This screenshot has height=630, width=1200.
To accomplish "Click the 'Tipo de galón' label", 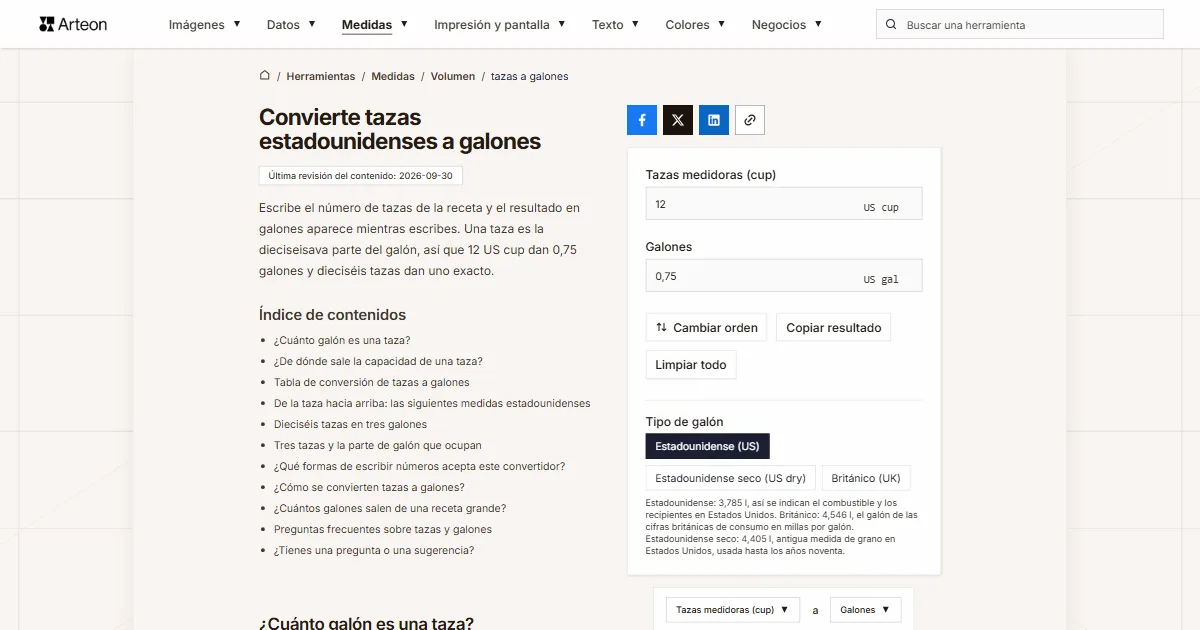I will (685, 422).
